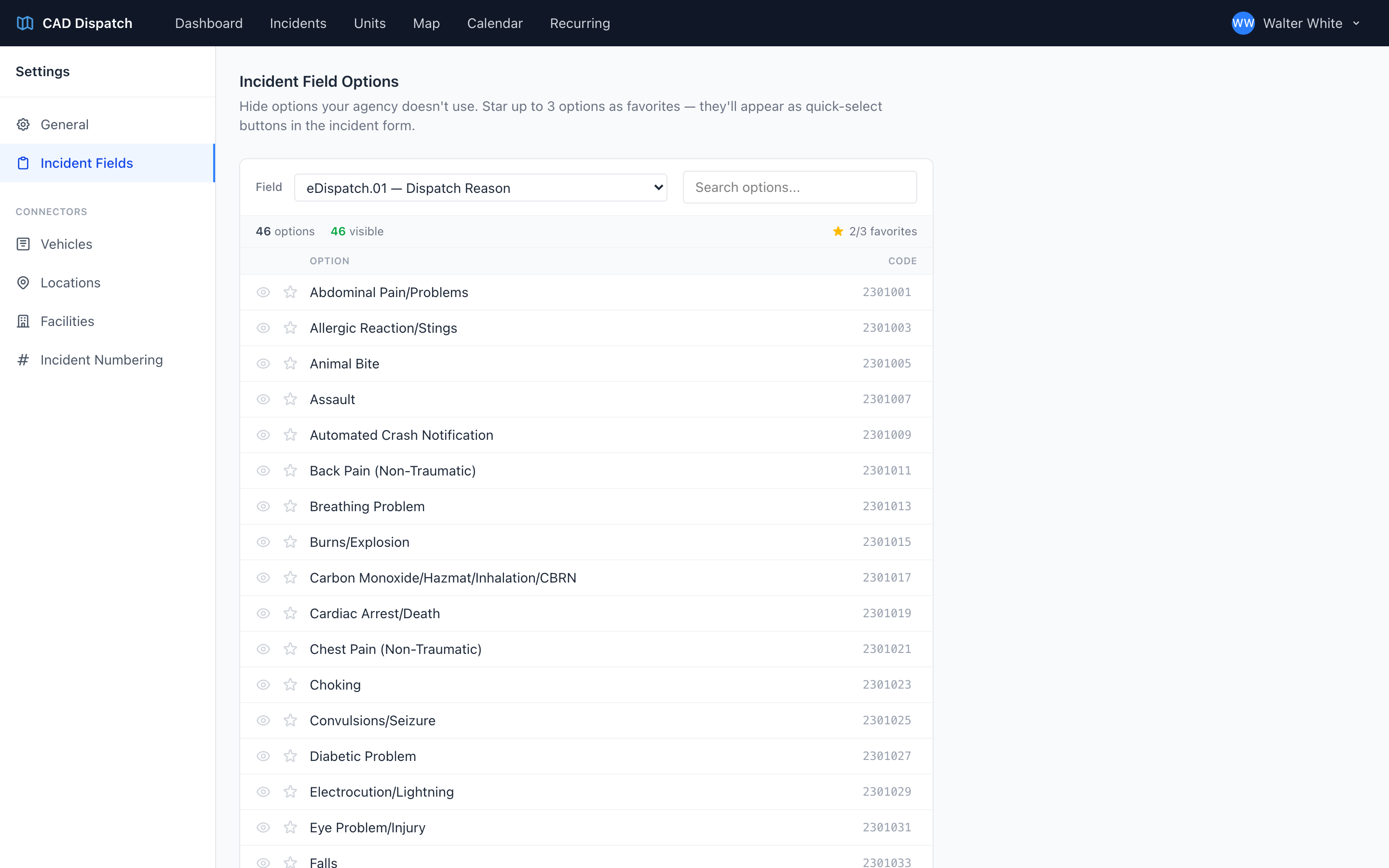Viewport: 1389px width, 868px height.
Task: Click the 2/3 favorites counter
Action: tap(875, 231)
